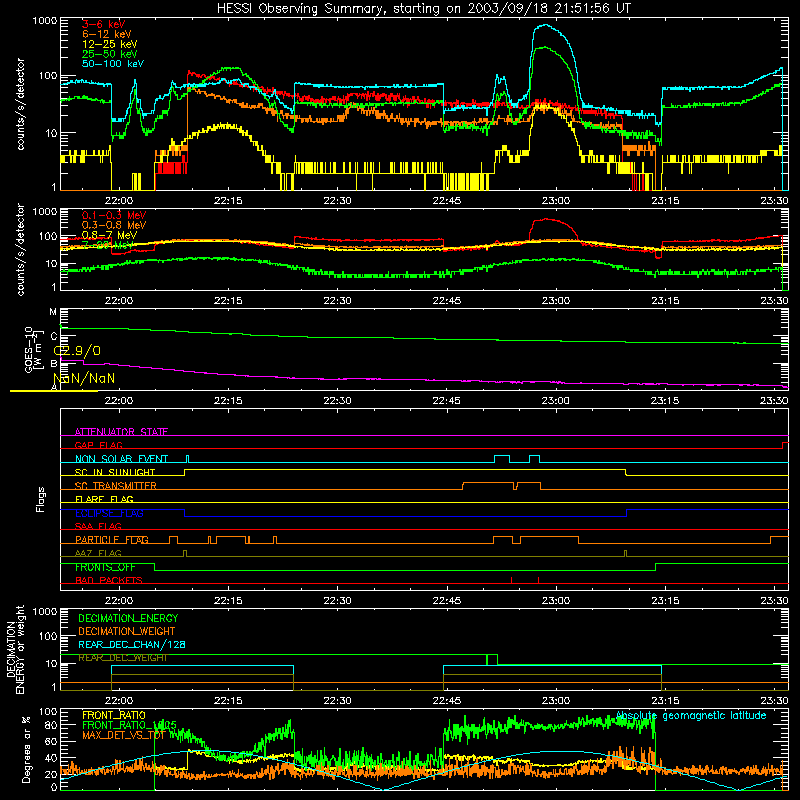
Task: Click the NaN/NaN annotation in GOES panel
Action: click(84, 378)
